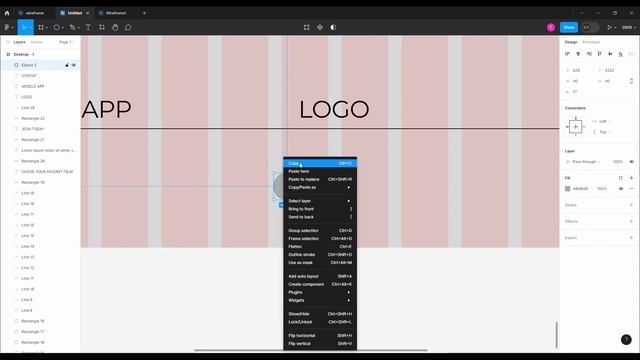Expand Select layer submenu
Image resolution: width=640 pixels, height=360 pixels.
320,201
